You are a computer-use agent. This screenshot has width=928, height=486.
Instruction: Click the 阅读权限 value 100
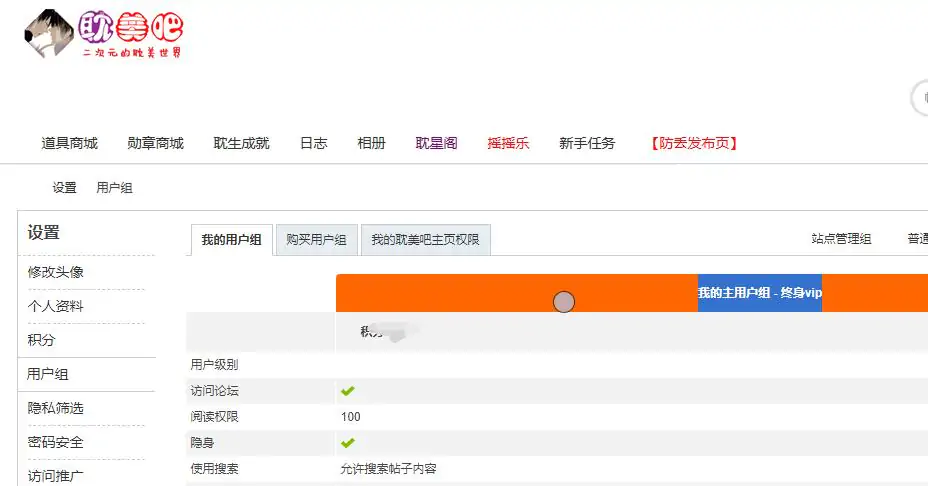coord(350,417)
